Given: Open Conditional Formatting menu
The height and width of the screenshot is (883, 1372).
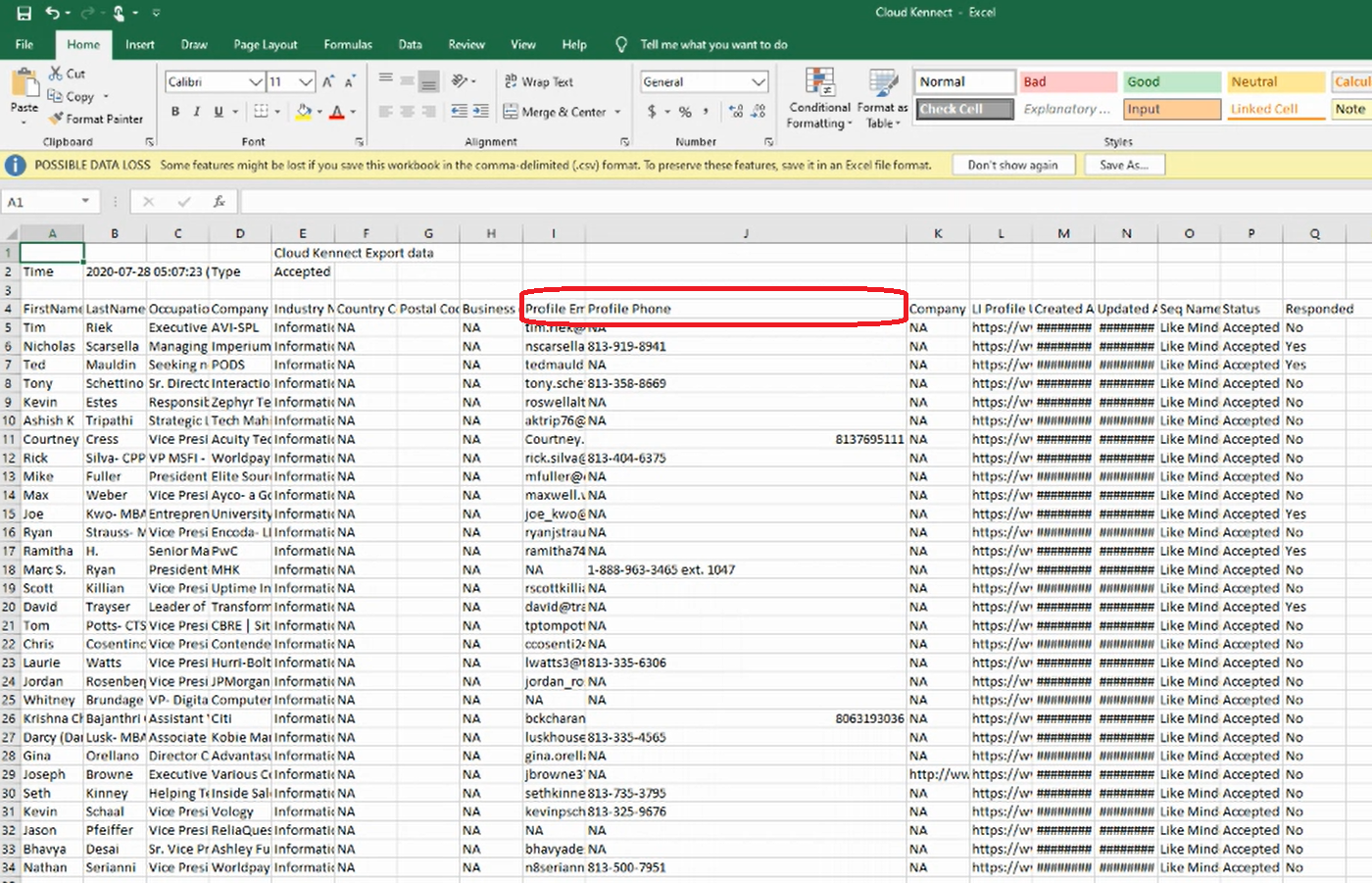Looking at the screenshot, I should [819, 98].
